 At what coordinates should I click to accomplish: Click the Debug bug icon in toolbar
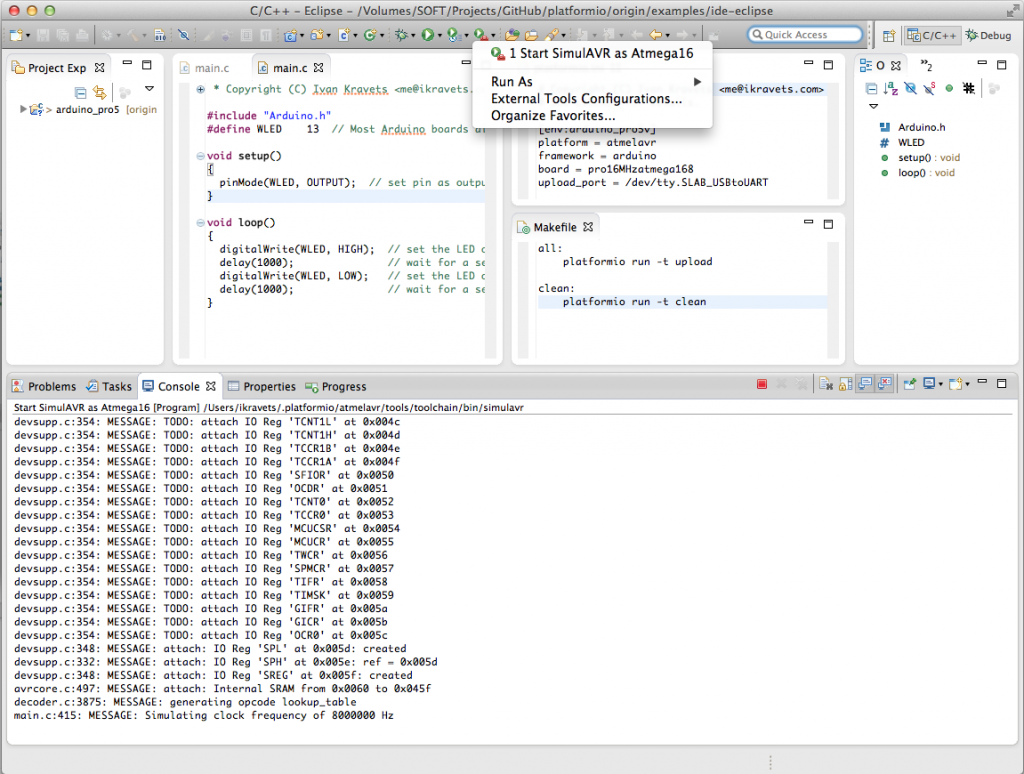[401, 35]
